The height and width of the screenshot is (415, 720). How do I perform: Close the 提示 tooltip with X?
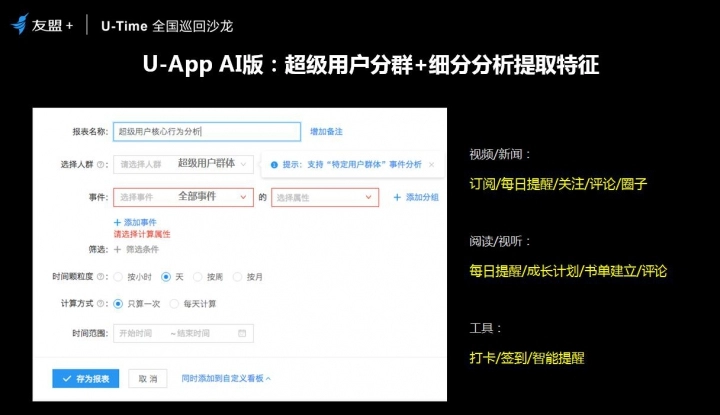point(431,164)
